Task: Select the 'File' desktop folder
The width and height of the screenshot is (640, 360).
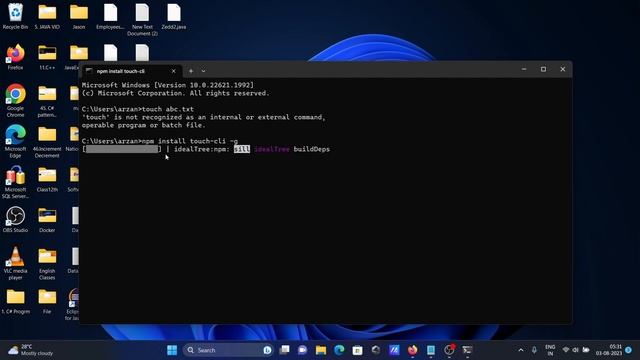Action: click(47, 301)
